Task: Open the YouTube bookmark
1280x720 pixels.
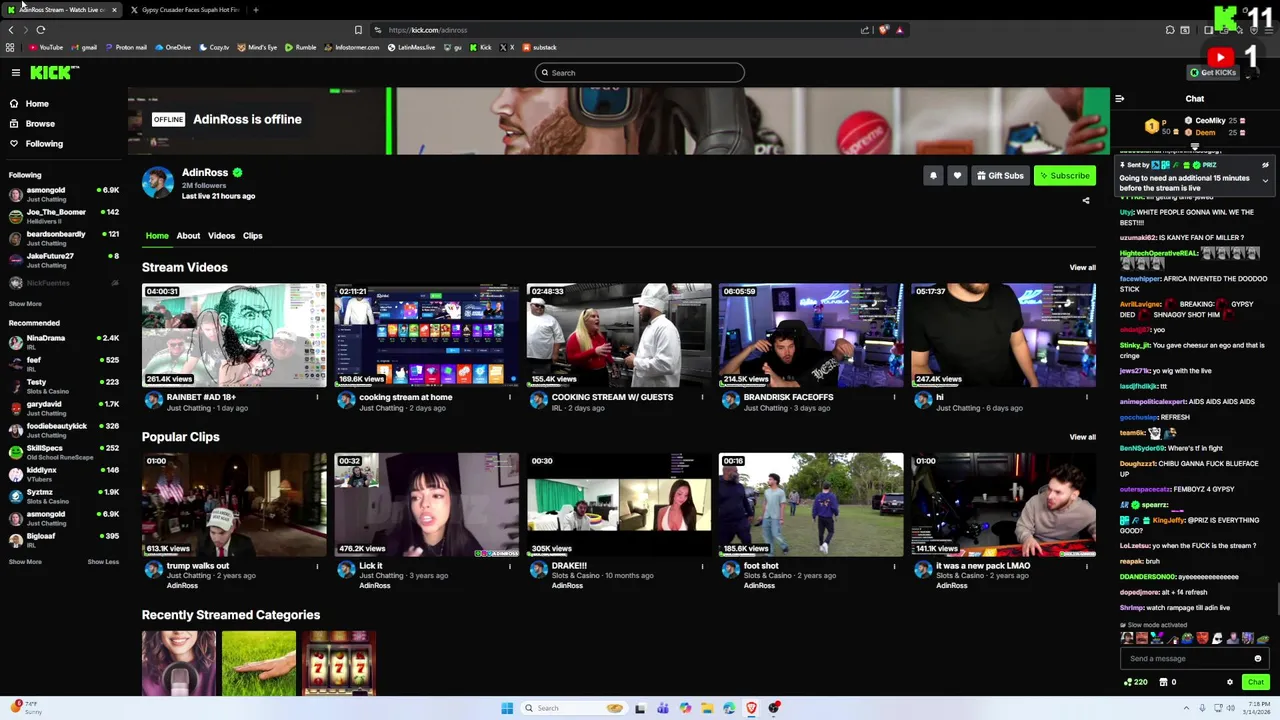Action: point(46,48)
